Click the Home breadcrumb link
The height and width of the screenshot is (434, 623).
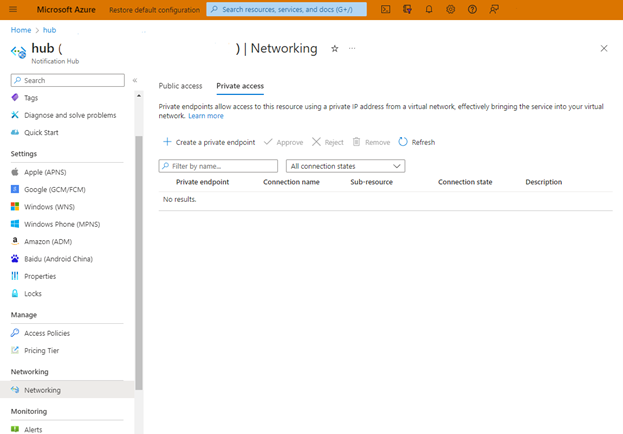point(21,30)
